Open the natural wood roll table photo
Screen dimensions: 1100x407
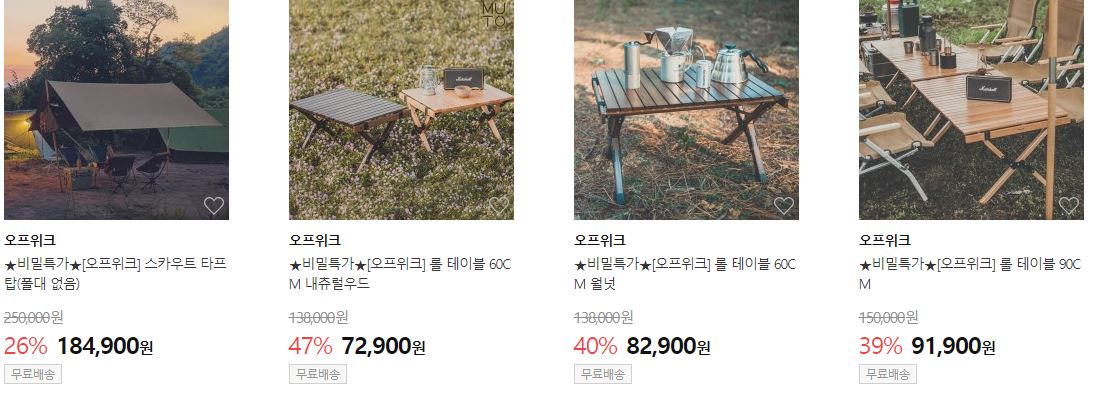401,109
